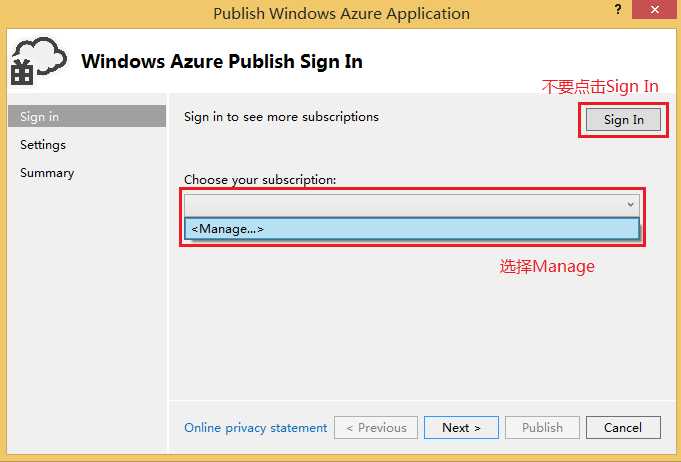Select the <Manage...> dropdown entry
This screenshot has width=681, height=462.
tap(412, 229)
